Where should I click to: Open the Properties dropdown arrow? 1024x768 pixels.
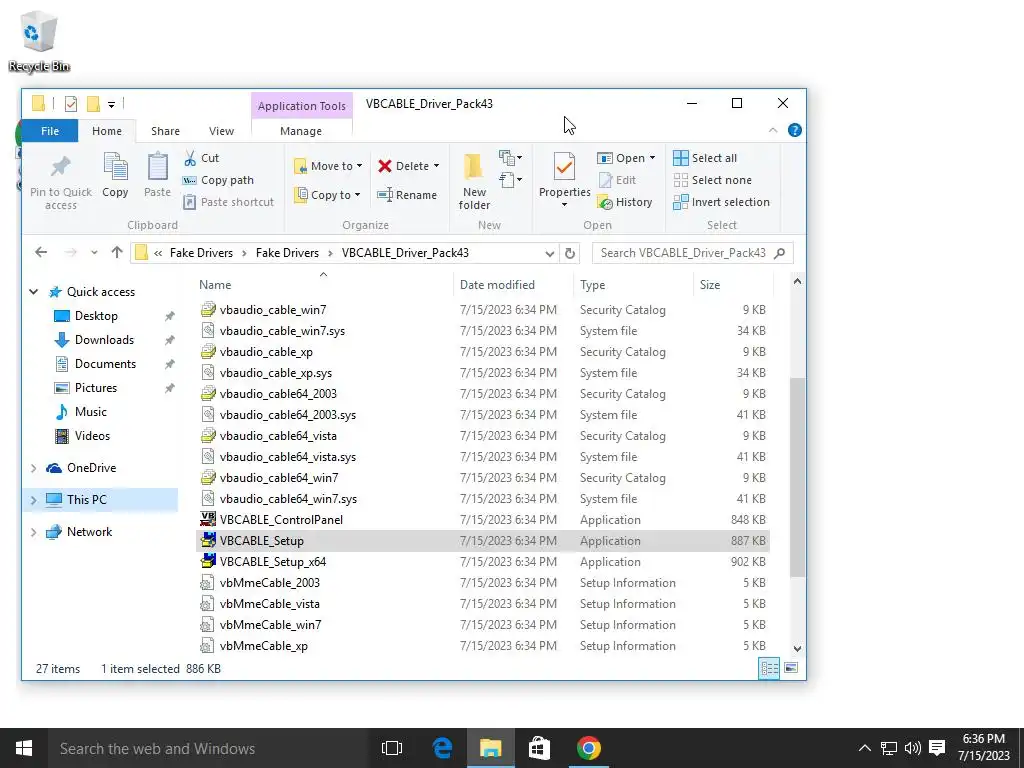[564, 204]
